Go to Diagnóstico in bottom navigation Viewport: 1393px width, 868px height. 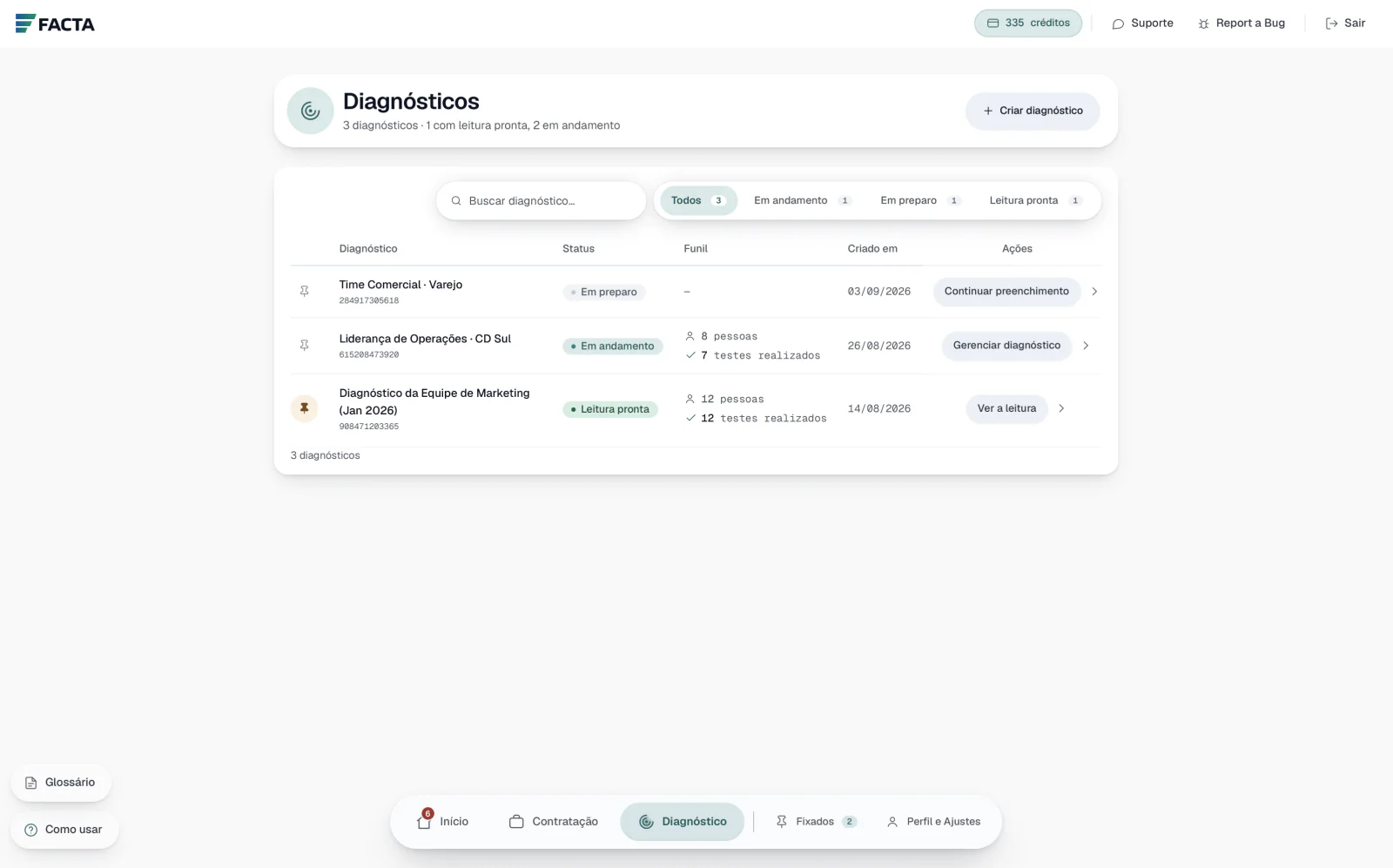(683, 822)
